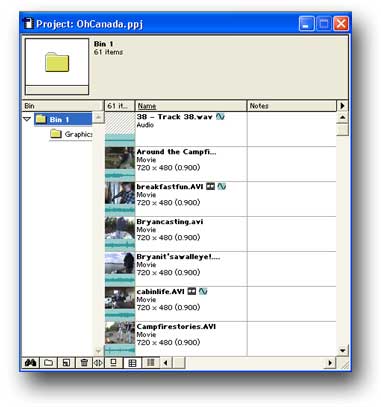Switch to Icon View

click(x=114, y=363)
